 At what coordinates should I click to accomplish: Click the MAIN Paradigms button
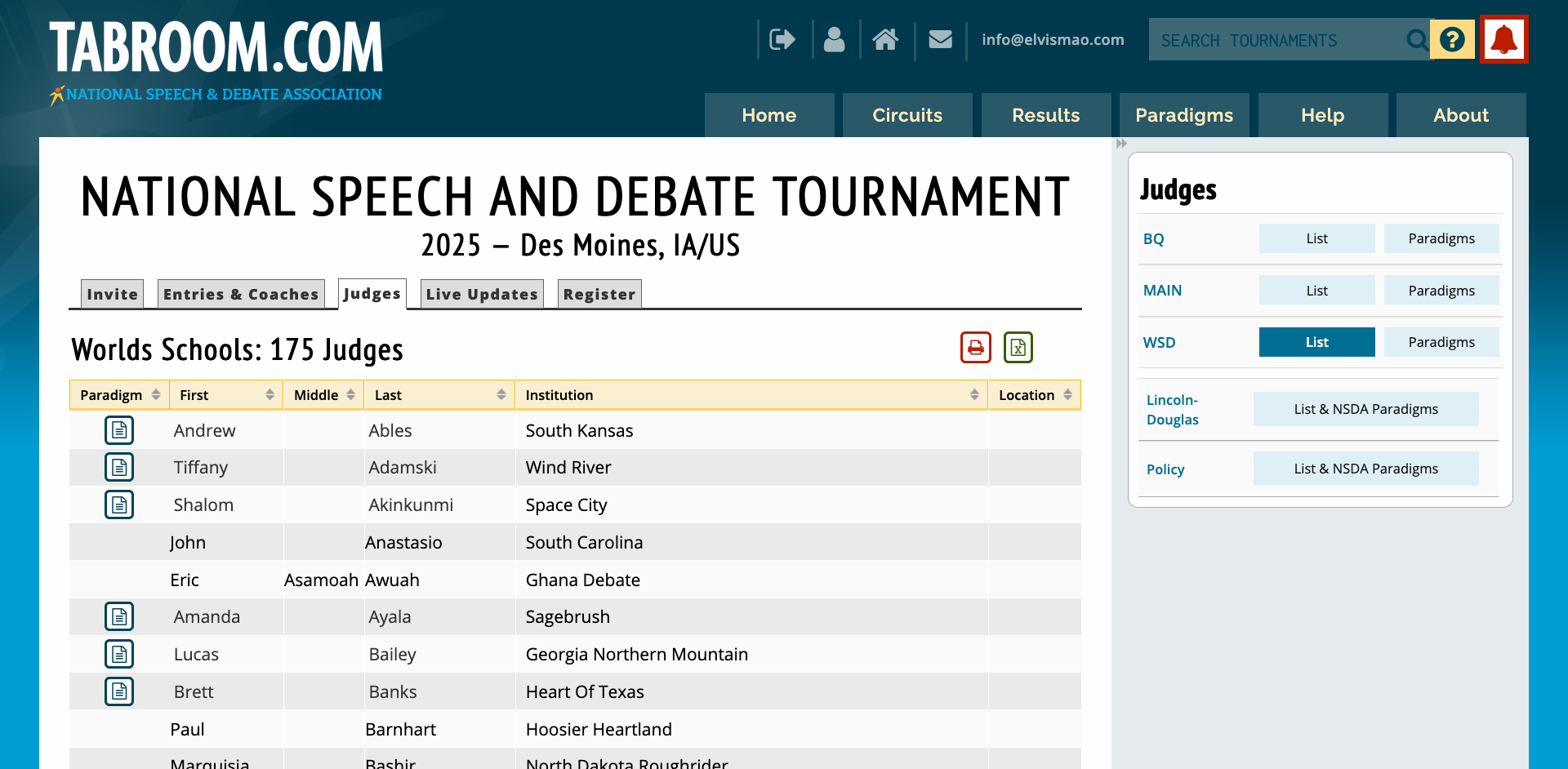point(1441,291)
